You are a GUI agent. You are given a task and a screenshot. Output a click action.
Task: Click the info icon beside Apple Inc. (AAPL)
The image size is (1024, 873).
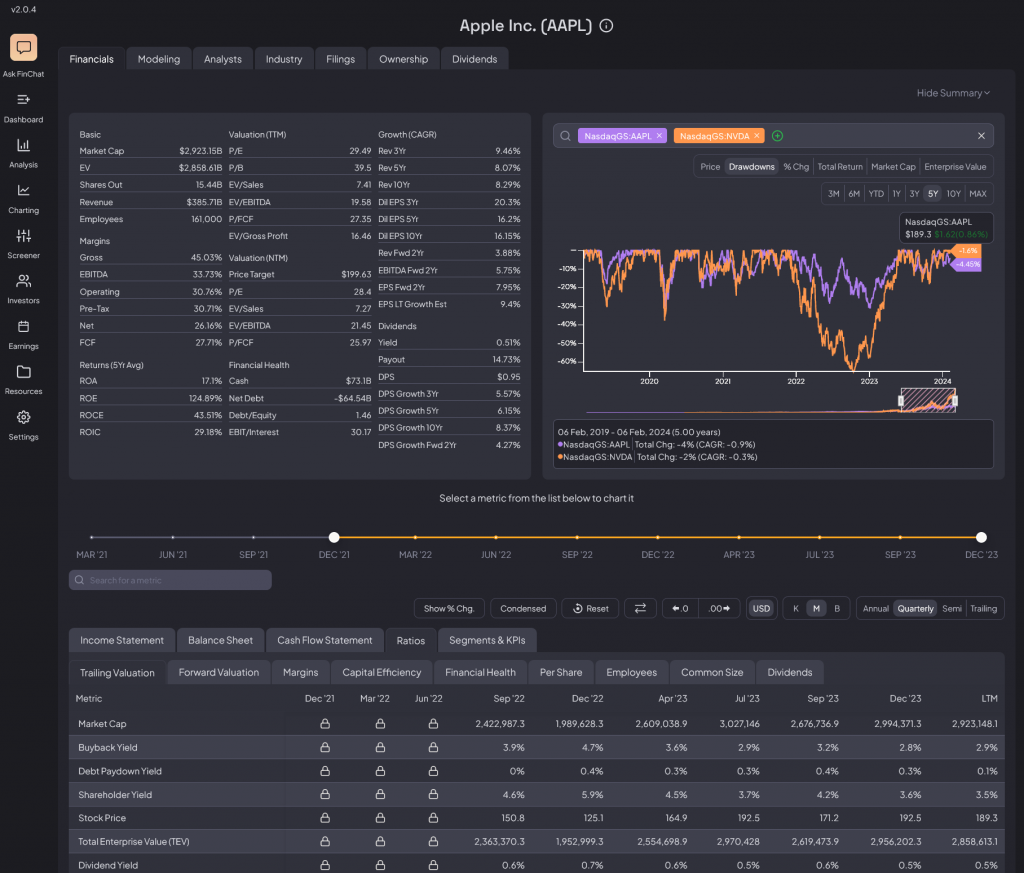click(x=606, y=26)
